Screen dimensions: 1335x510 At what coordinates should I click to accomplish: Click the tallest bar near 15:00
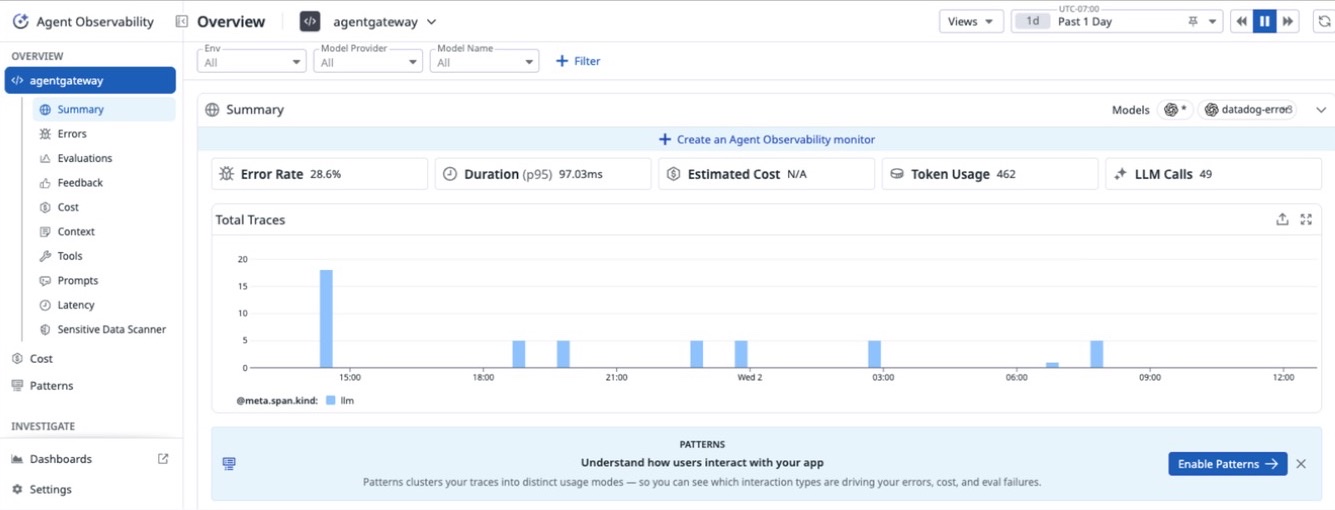click(326, 319)
